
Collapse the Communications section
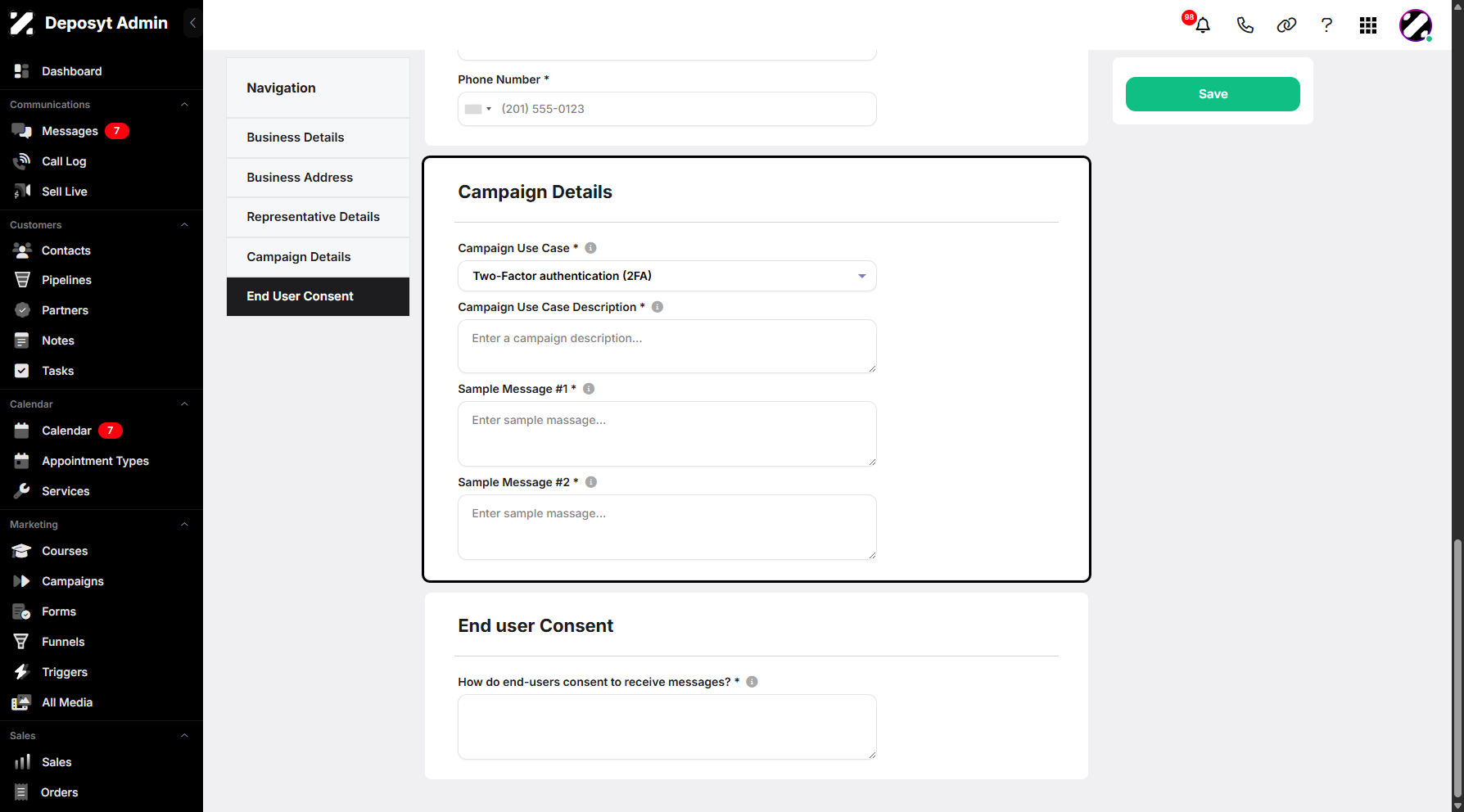tap(184, 105)
